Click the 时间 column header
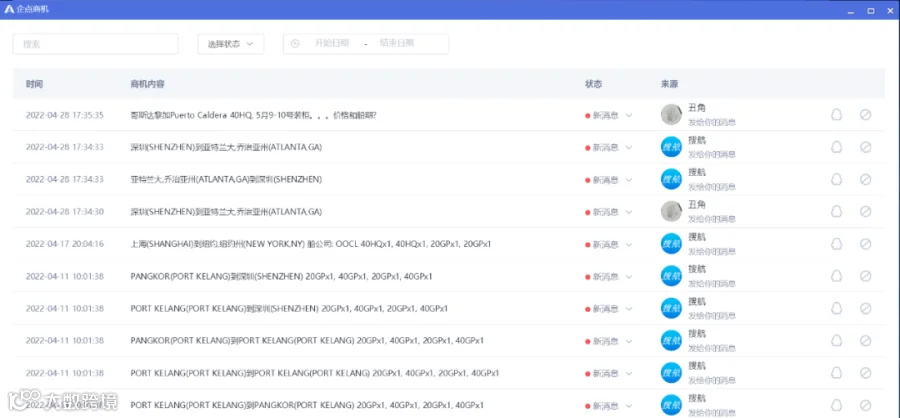Screen dimensions: 900x418 point(34,84)
